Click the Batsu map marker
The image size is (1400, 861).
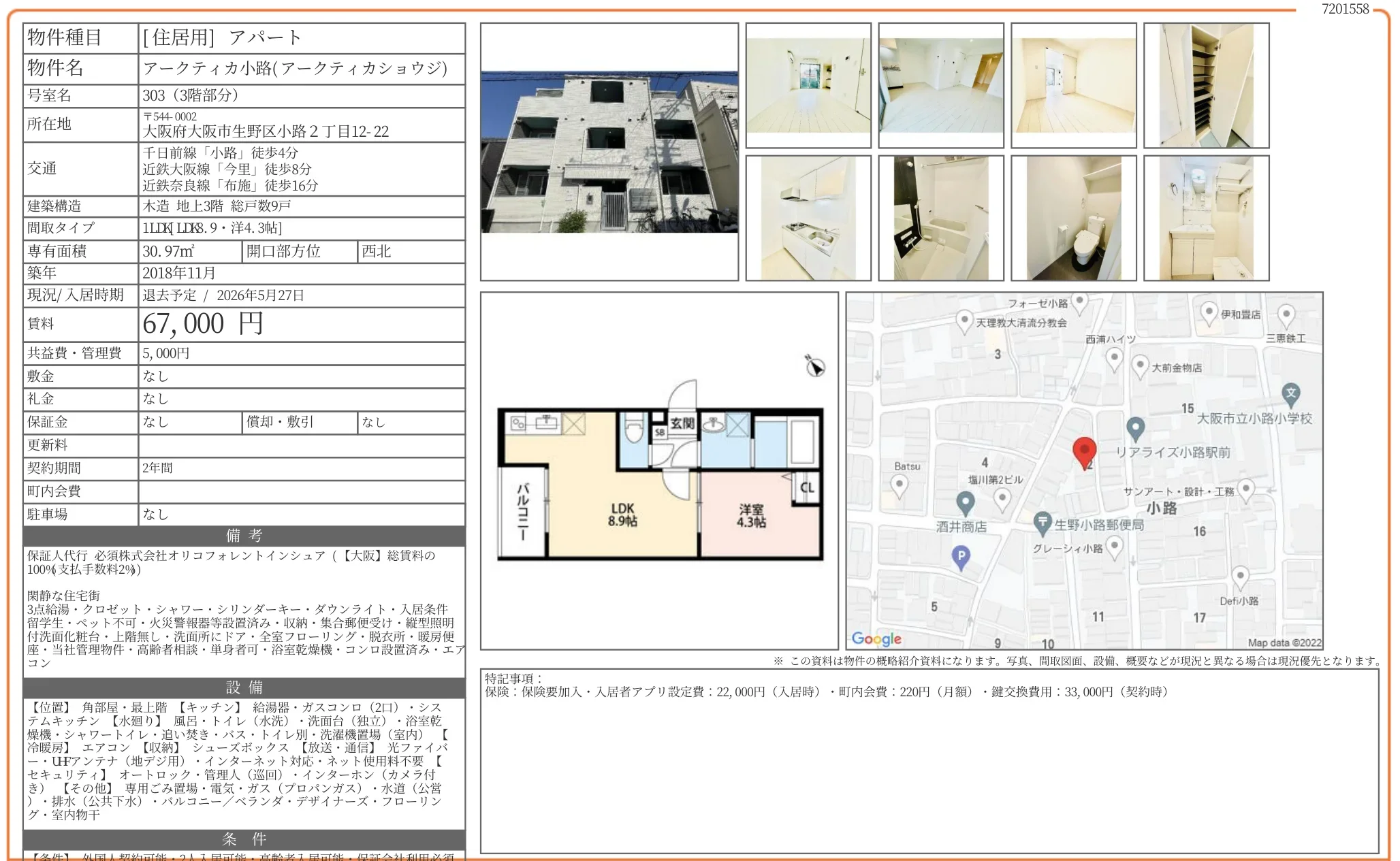click(900, 485)
